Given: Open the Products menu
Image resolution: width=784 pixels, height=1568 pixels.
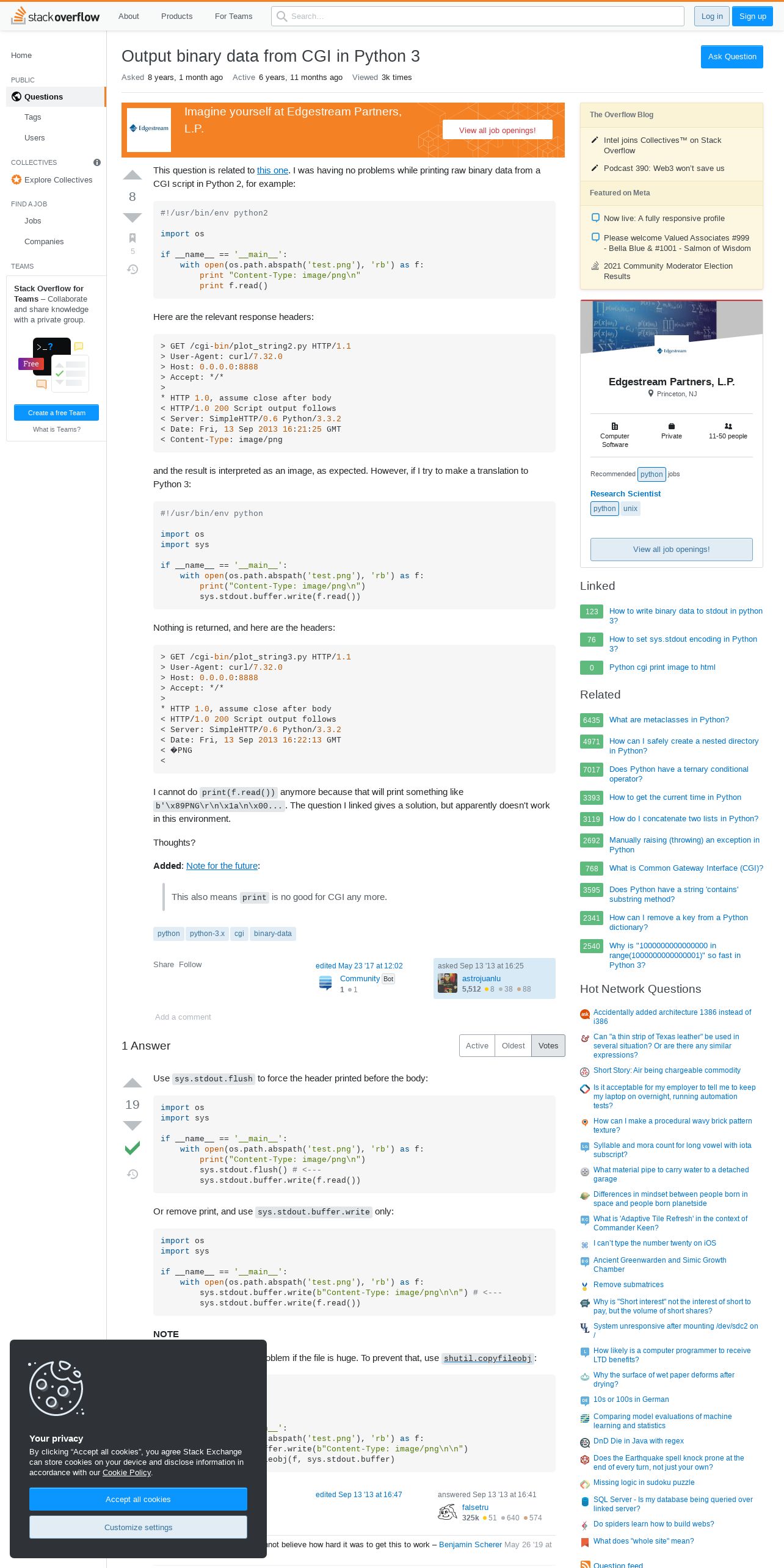Looking at the screenshot, I should [x=176, y=16].
